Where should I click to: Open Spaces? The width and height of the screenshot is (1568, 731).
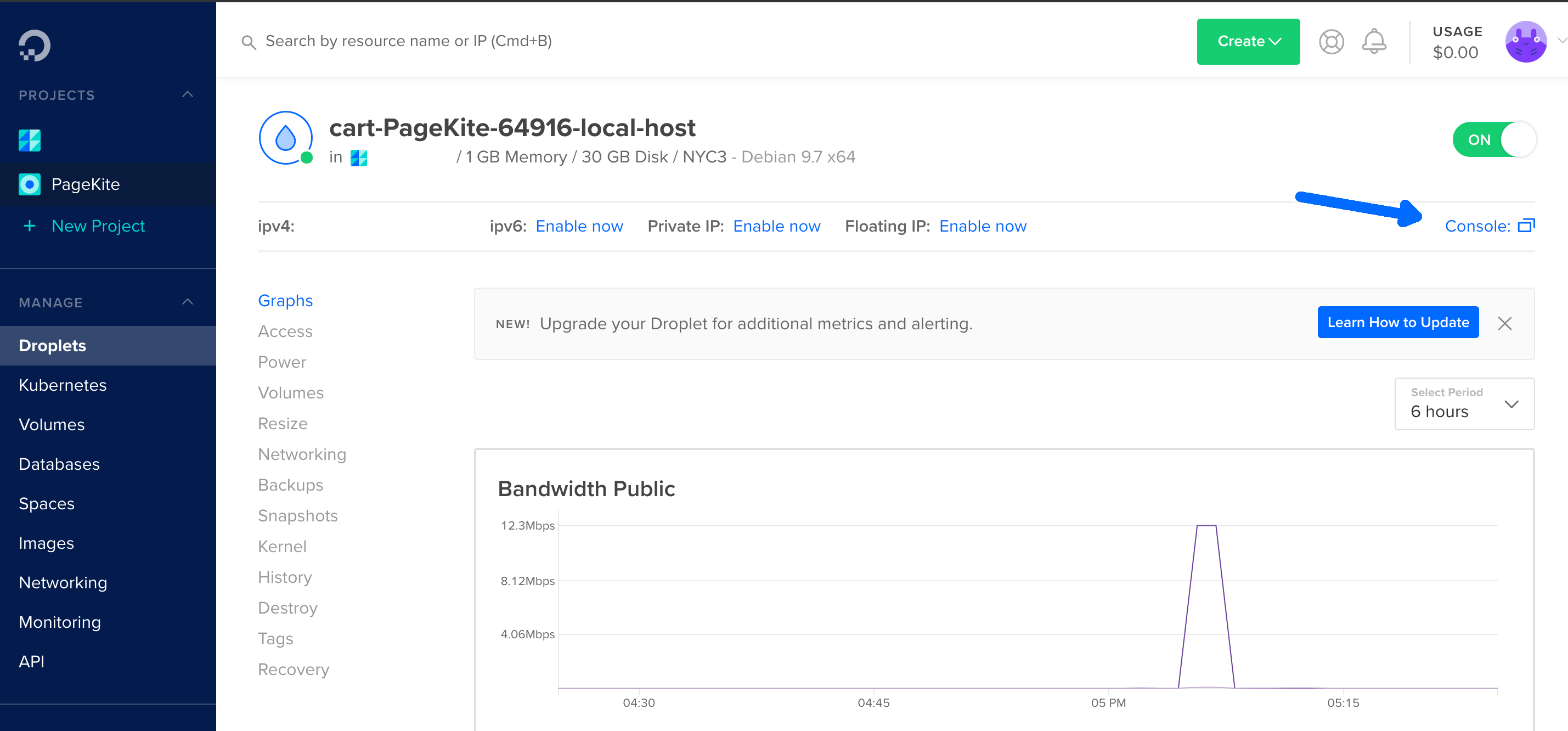point(46,504)
